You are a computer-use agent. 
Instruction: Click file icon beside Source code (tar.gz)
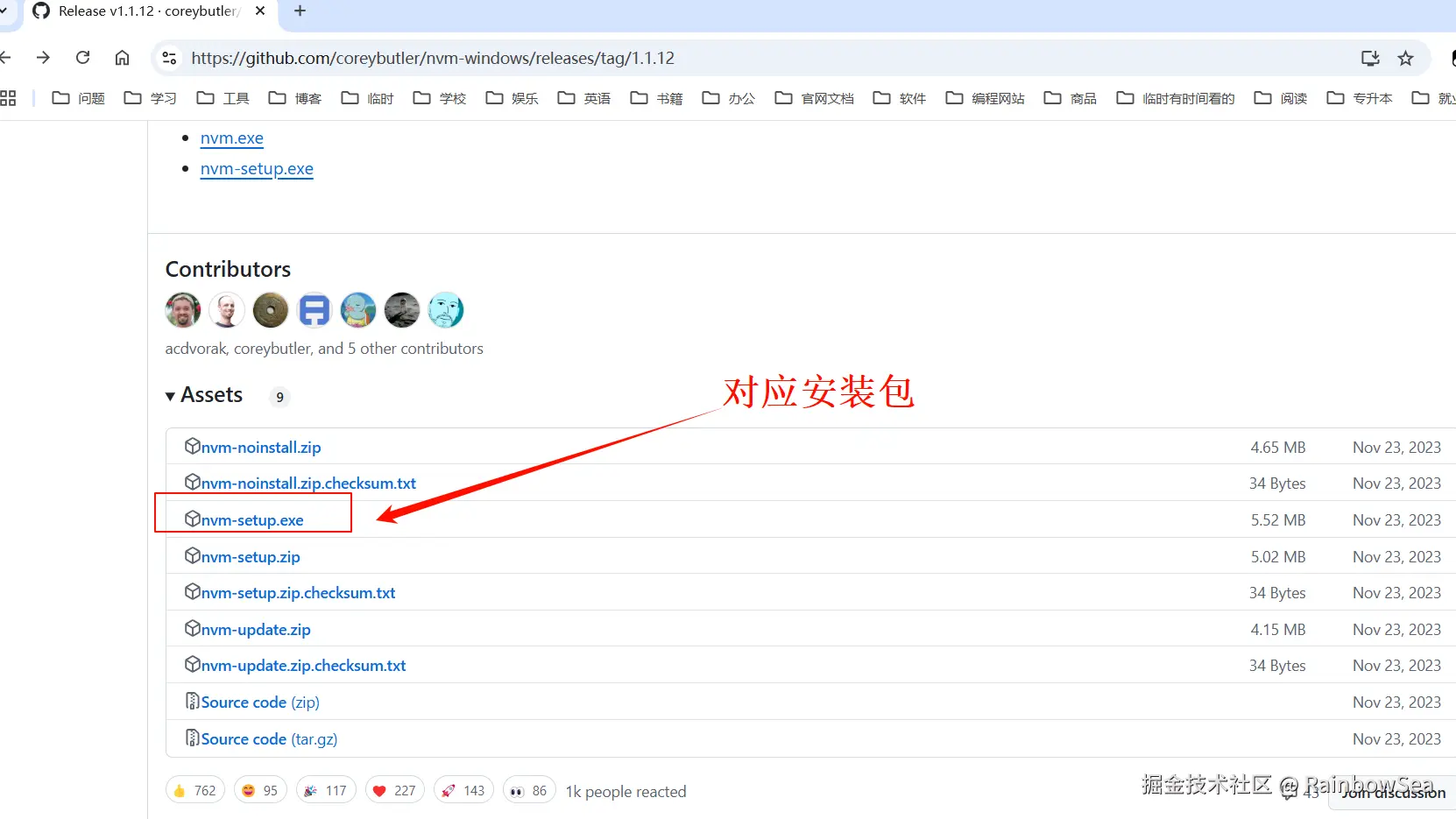[193, 738]
